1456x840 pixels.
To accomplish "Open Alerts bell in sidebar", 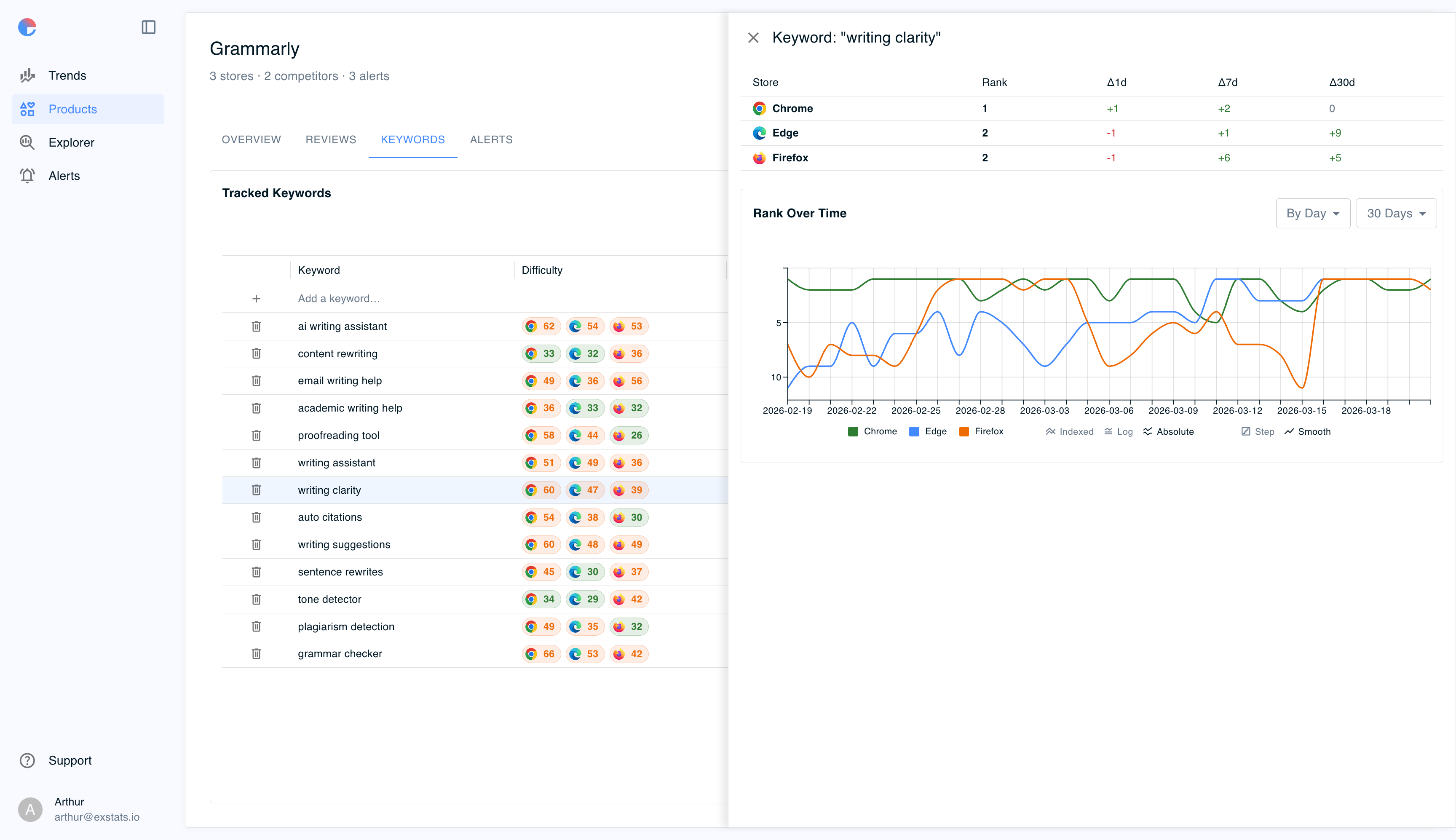I will click(x=27, y=176).
